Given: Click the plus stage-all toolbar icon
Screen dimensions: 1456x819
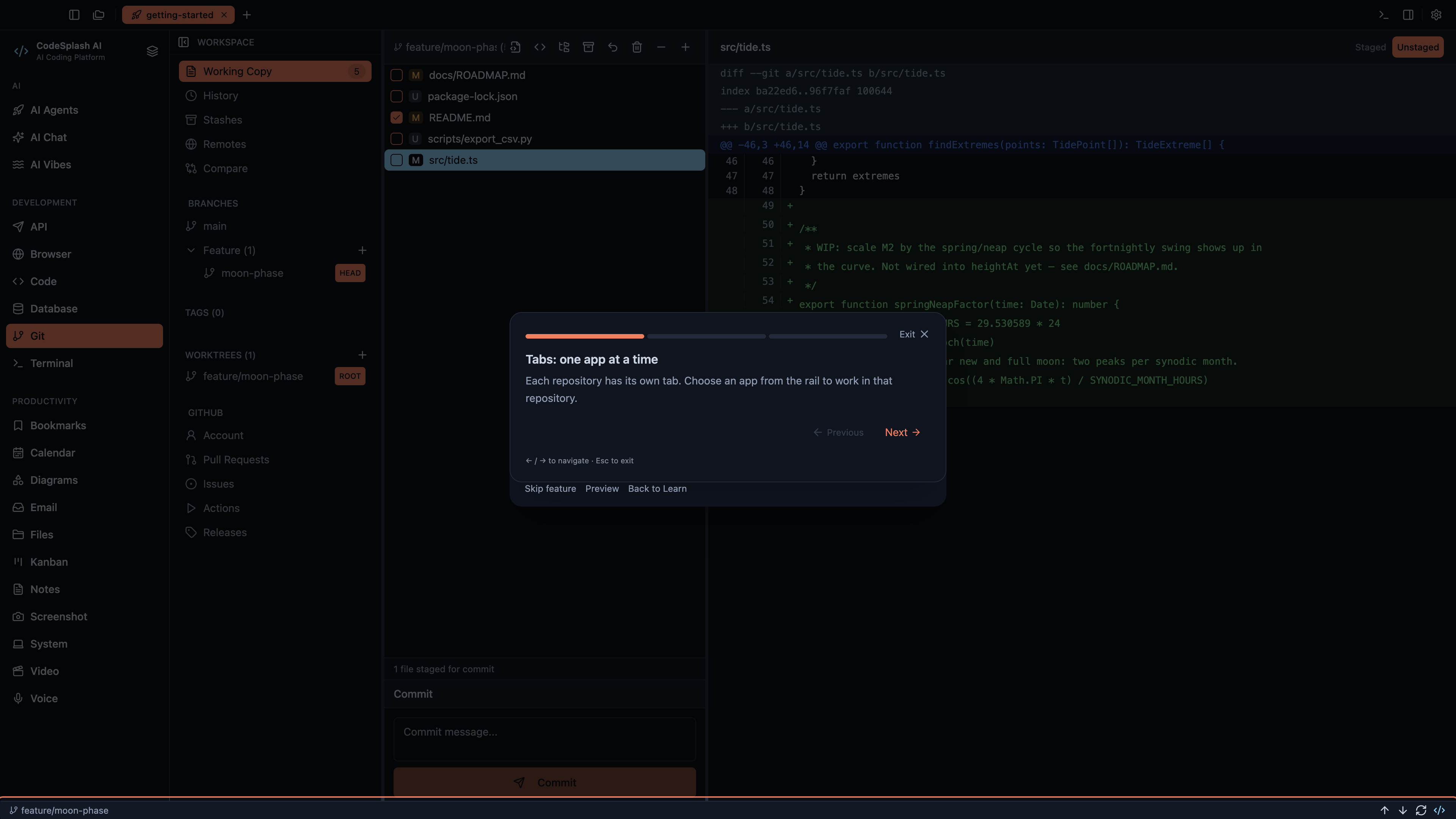Looking at the screenshot, I should click(x=686, y=47).
